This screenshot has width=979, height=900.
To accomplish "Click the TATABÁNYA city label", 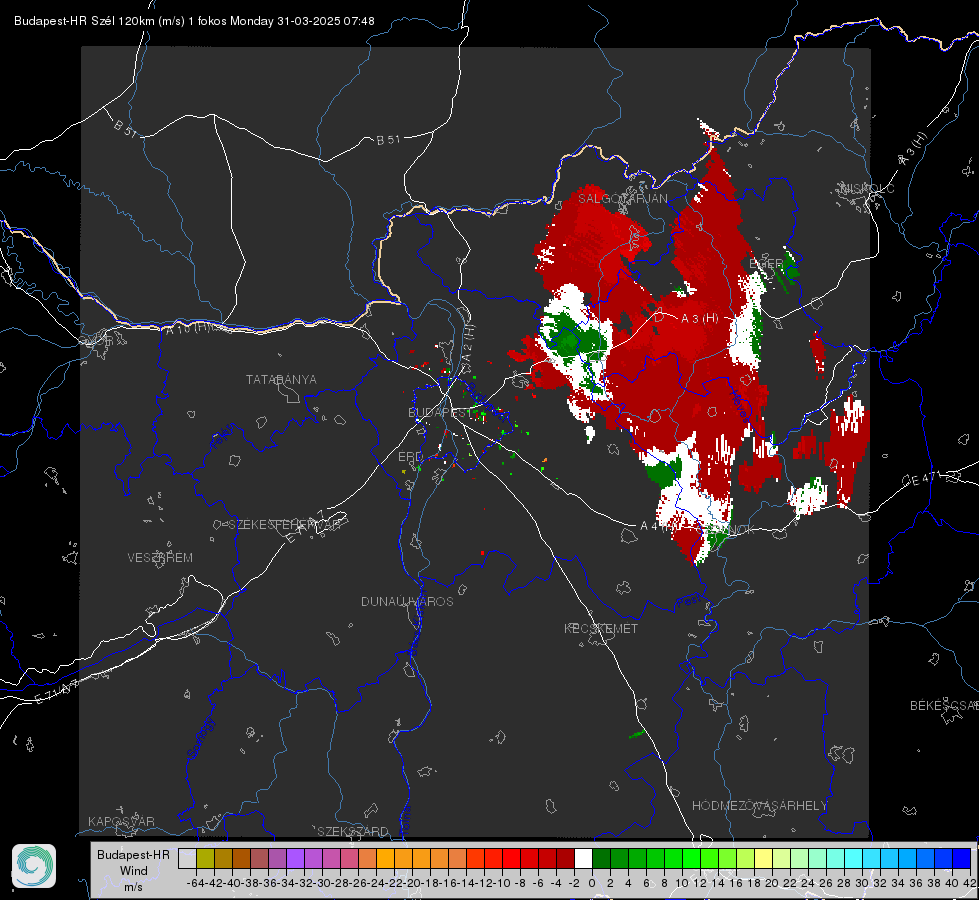I will coord(281,380).
